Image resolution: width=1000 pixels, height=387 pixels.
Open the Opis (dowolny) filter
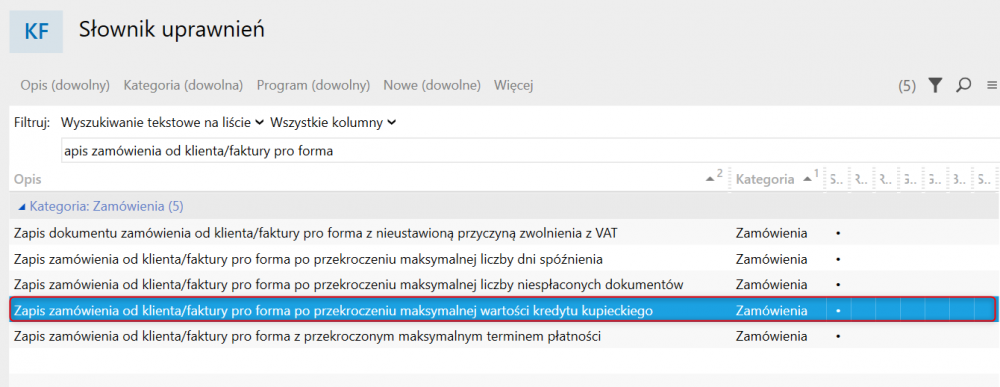click(65, 85)
